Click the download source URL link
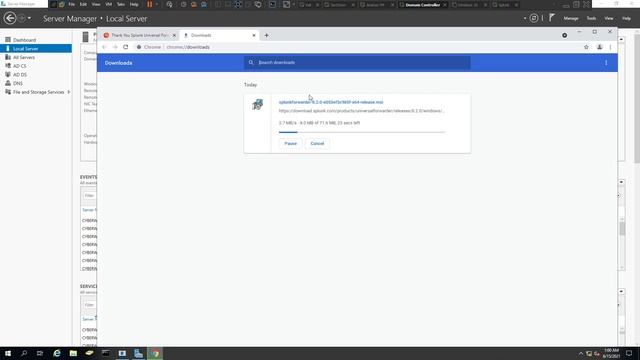 362,111
